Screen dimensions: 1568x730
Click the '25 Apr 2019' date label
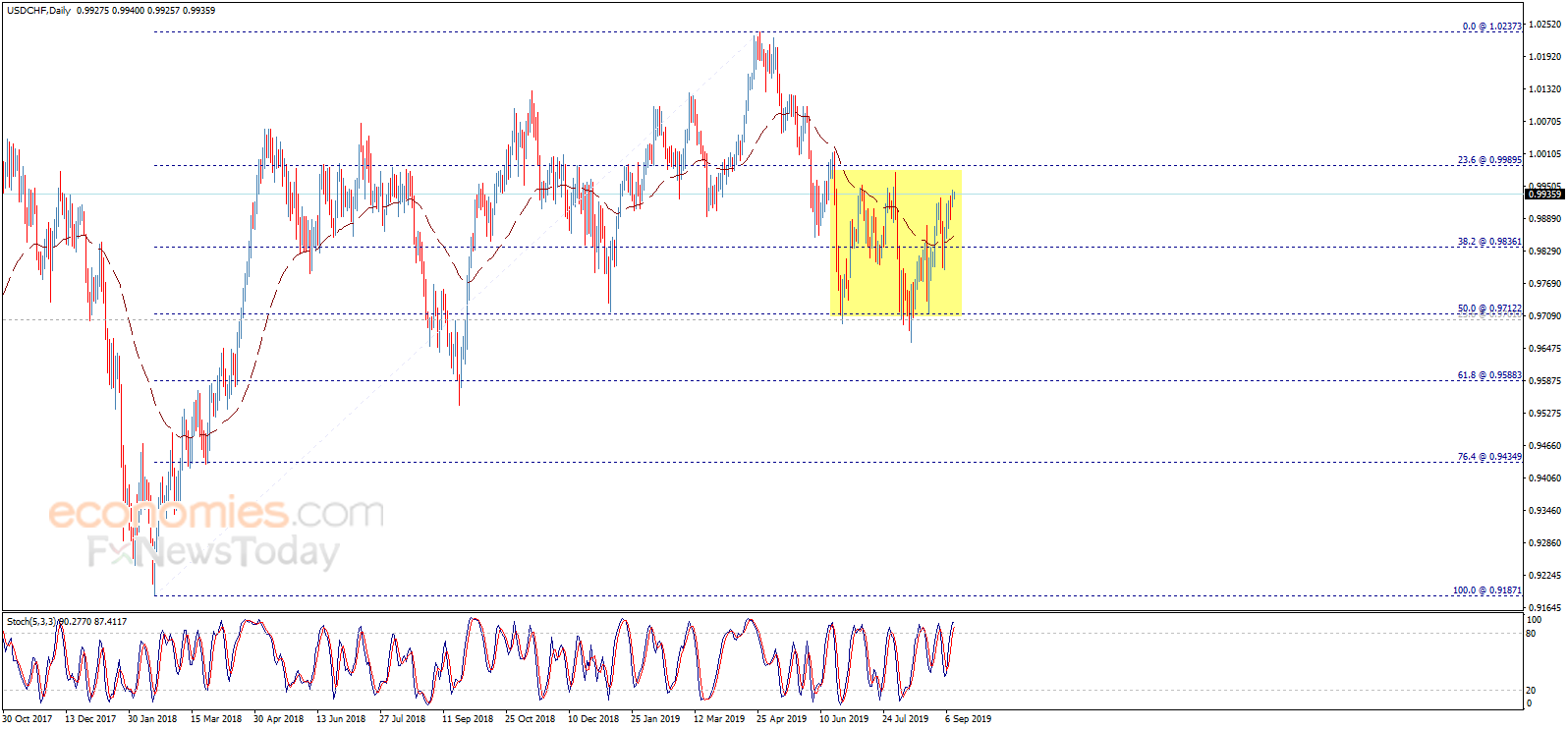(x=782, y=719)
